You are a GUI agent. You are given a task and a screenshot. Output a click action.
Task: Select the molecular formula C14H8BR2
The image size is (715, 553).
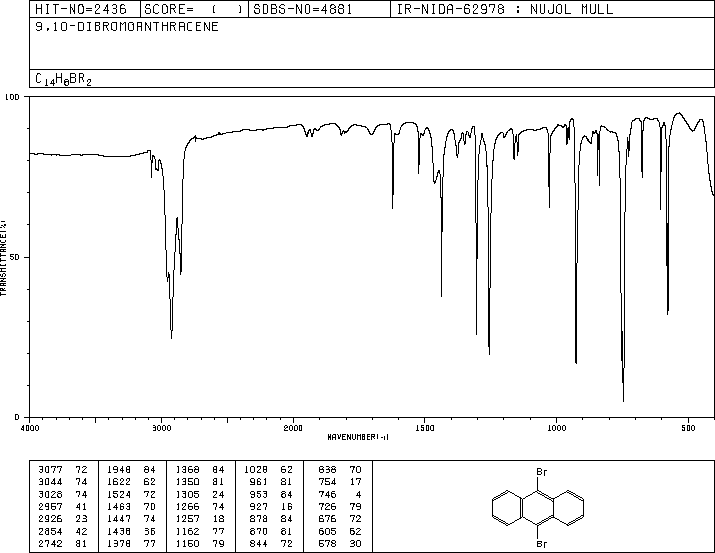[x=63, y=79]
